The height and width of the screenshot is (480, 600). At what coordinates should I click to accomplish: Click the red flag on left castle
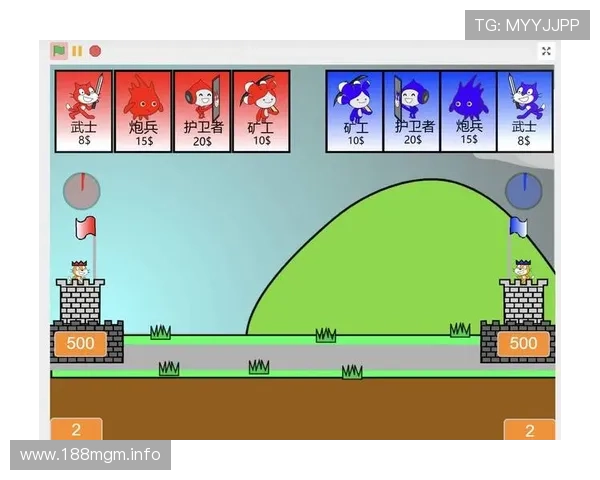[x=86, y=227]
